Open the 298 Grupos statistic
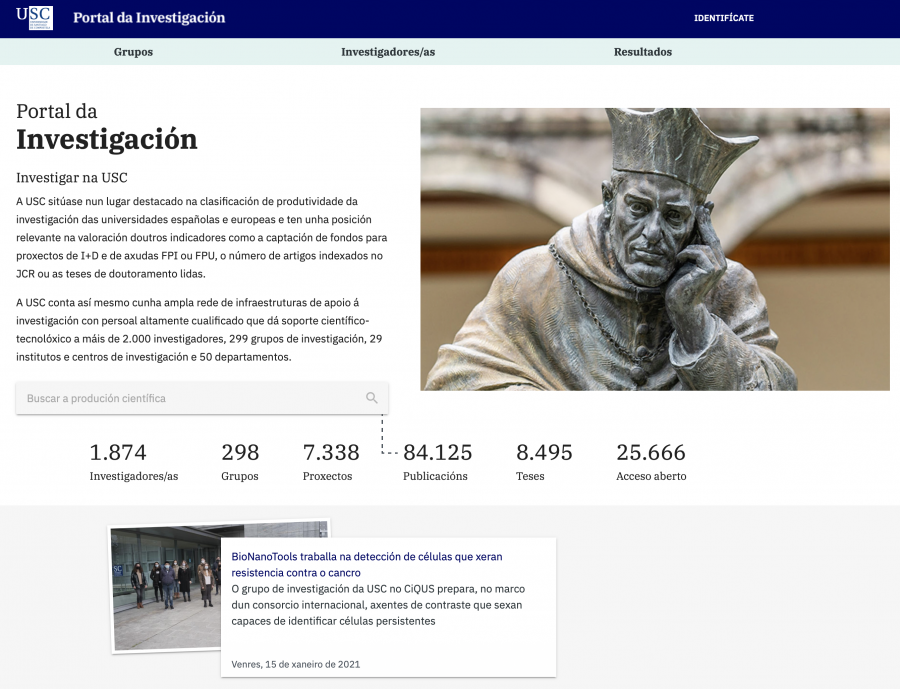This screenshot has width=900, height=689. click(x=240, y=462)
